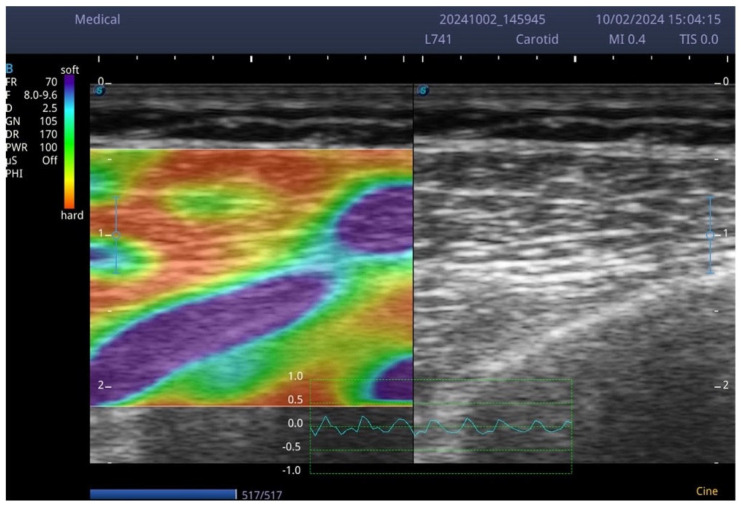Click the gain parameter GN 105
This screenshot has width=742, height=509.
point(31,121)
